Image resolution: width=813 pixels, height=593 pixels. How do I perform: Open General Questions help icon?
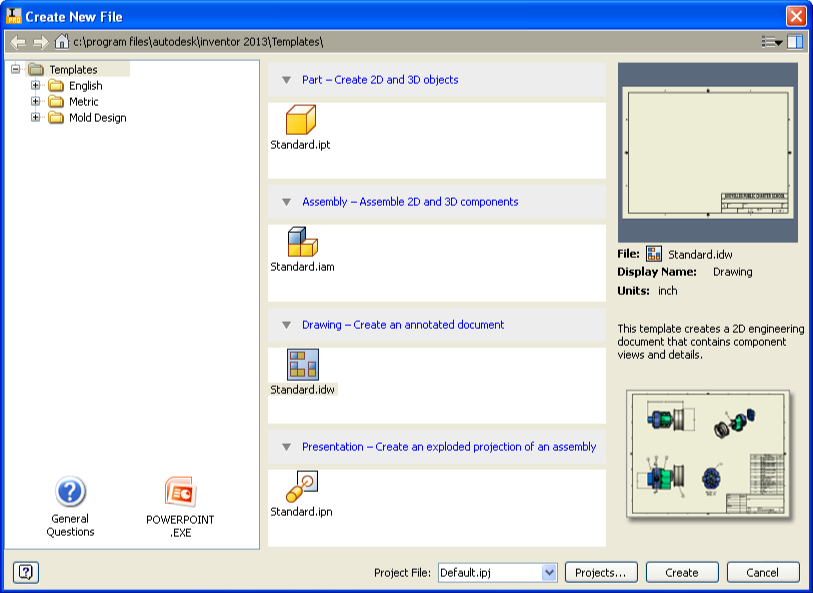click(x=70, y=492)
